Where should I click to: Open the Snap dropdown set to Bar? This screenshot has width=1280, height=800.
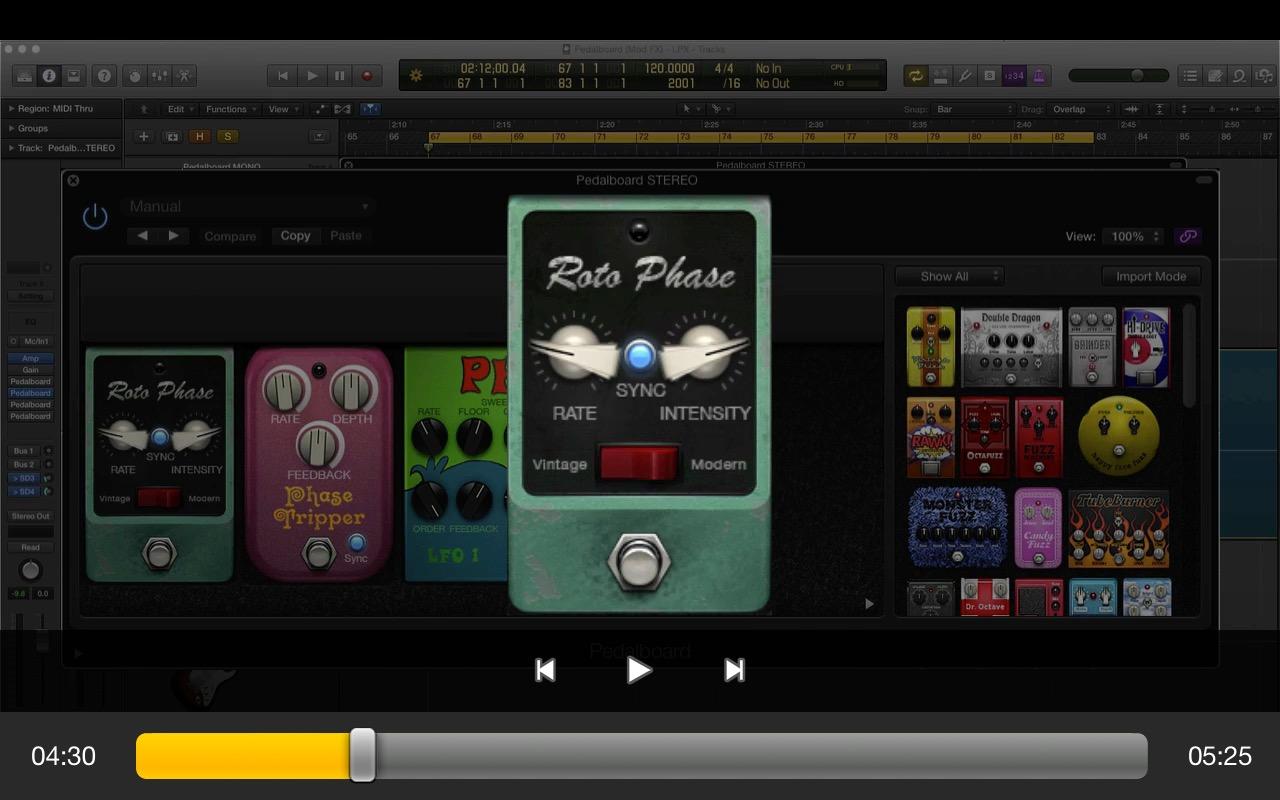973,109
